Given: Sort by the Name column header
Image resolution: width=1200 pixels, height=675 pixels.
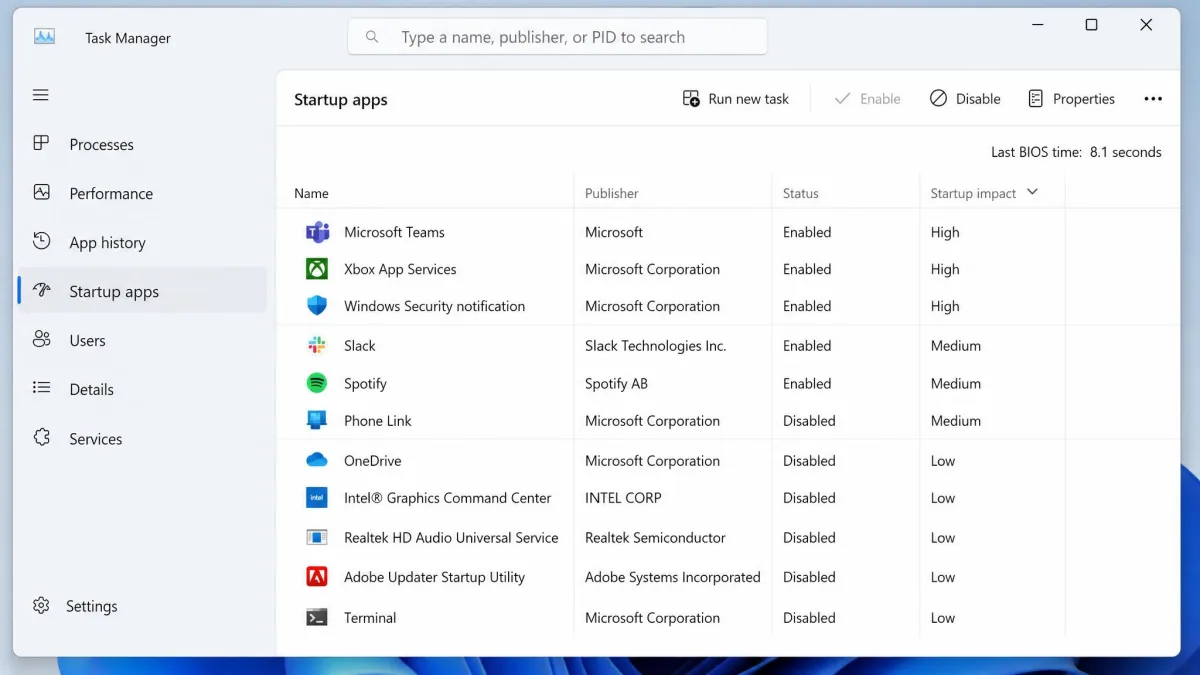Looking at the screenshot, I should (311, 193).
